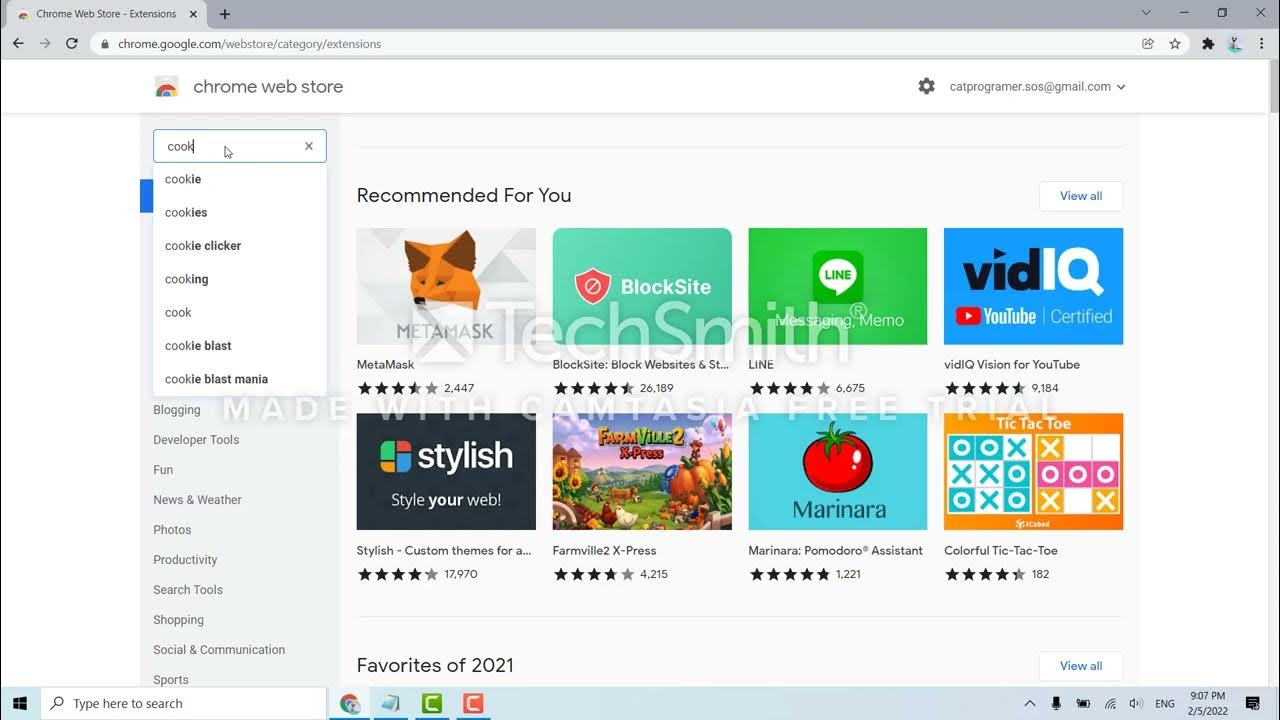
Task: Bookmark this page with star icon
Action: point(1175,44)
